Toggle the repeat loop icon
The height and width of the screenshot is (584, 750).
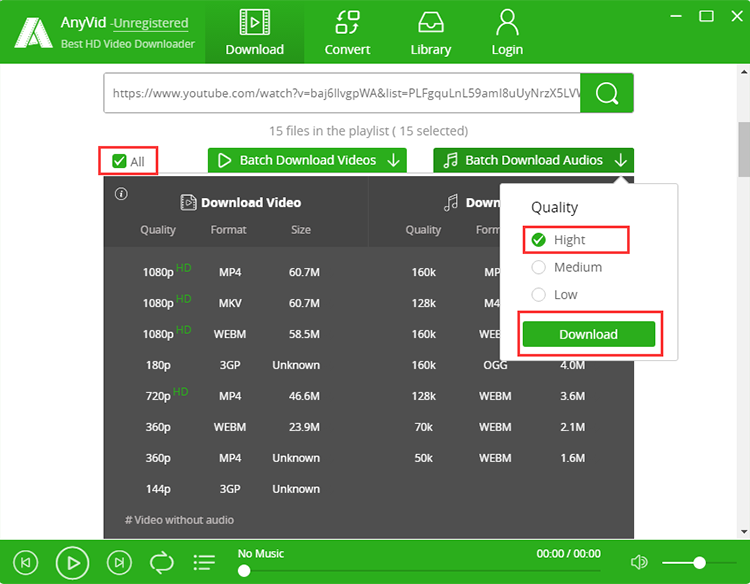(162, 562)
